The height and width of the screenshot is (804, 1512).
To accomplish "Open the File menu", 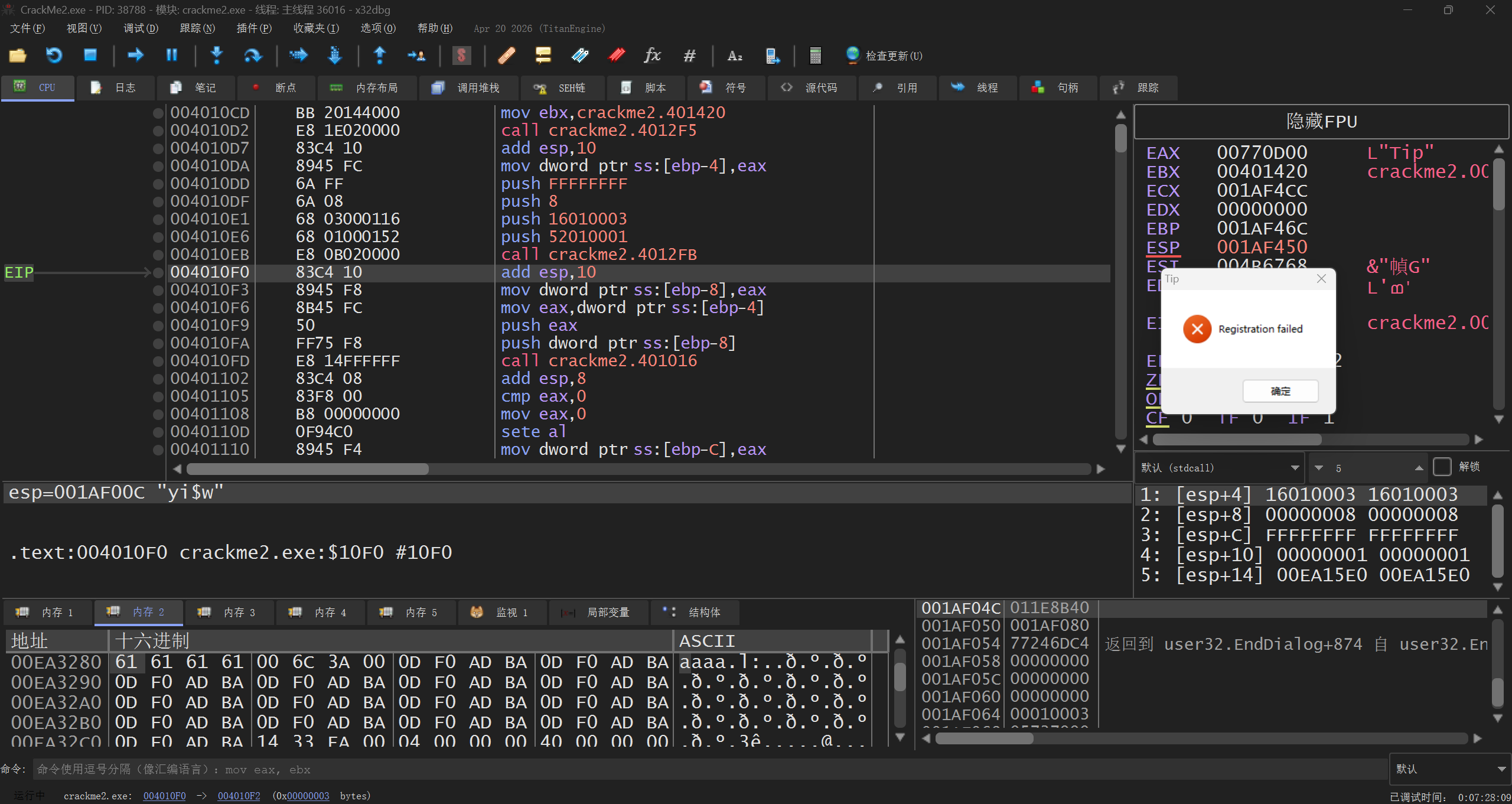I will point(27,28).
